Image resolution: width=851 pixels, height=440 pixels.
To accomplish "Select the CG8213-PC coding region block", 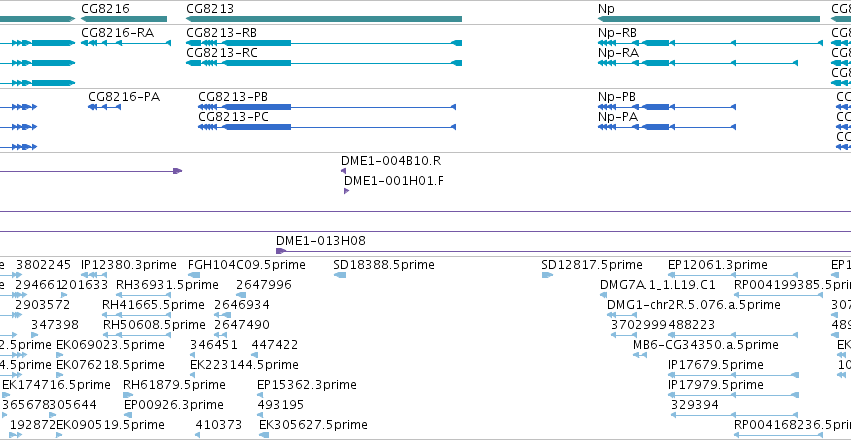I will click(x=257, y=127).
